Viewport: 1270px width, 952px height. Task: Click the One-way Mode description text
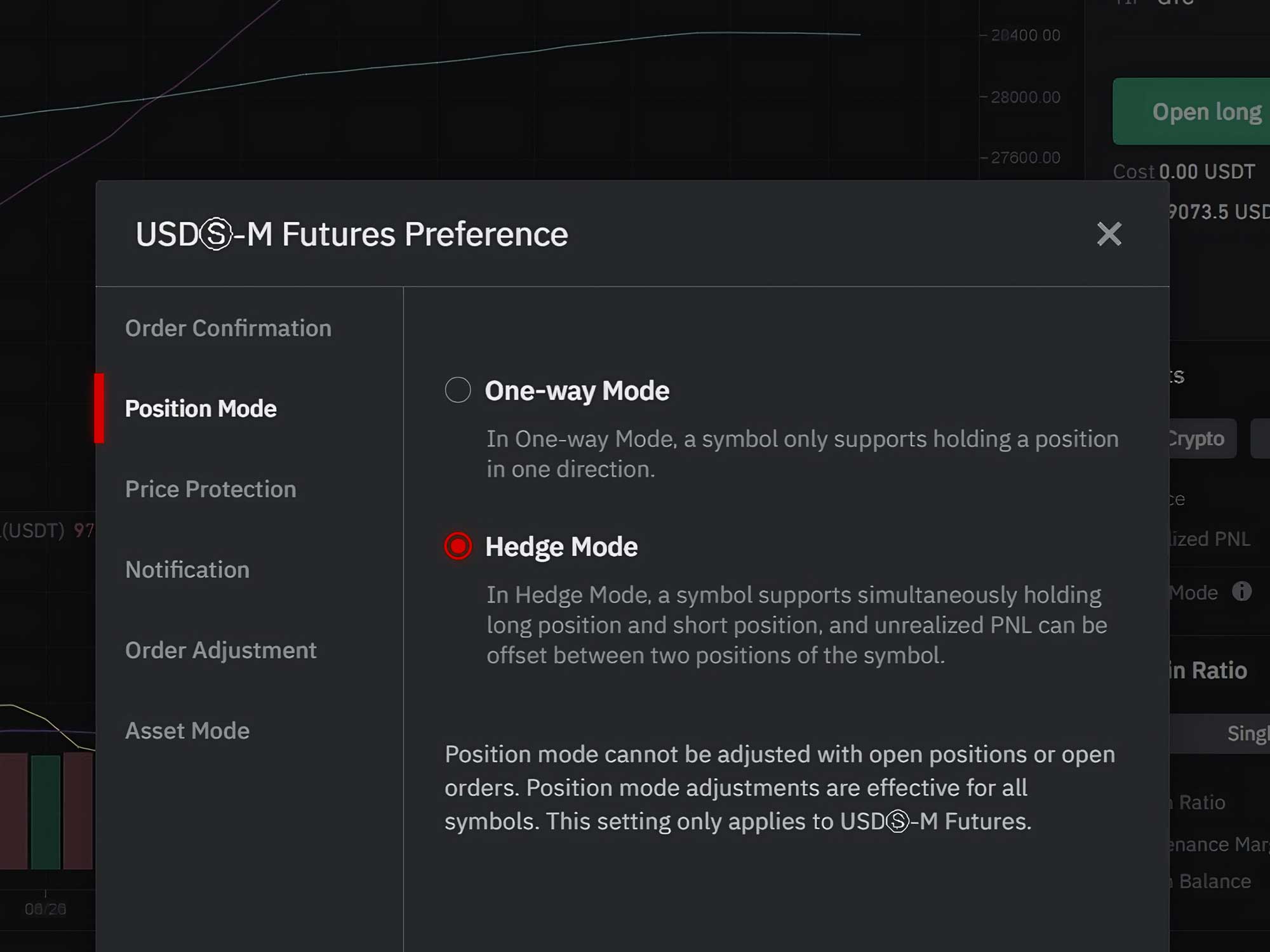(801, 454)
